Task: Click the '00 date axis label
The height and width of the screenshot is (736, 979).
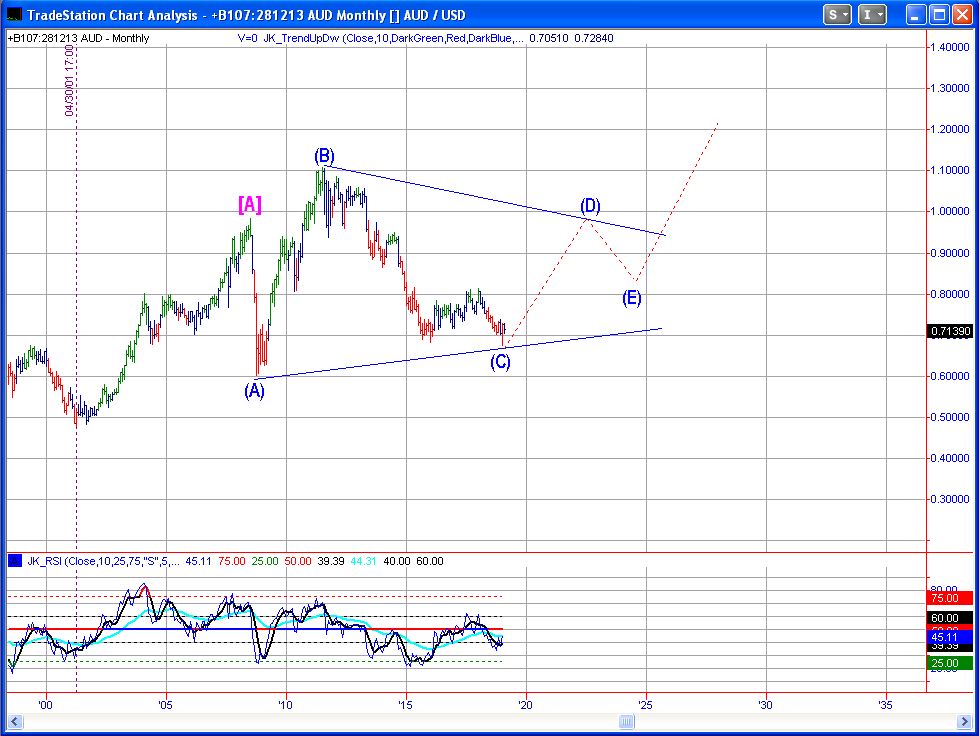Action: (x=45, y=705)
